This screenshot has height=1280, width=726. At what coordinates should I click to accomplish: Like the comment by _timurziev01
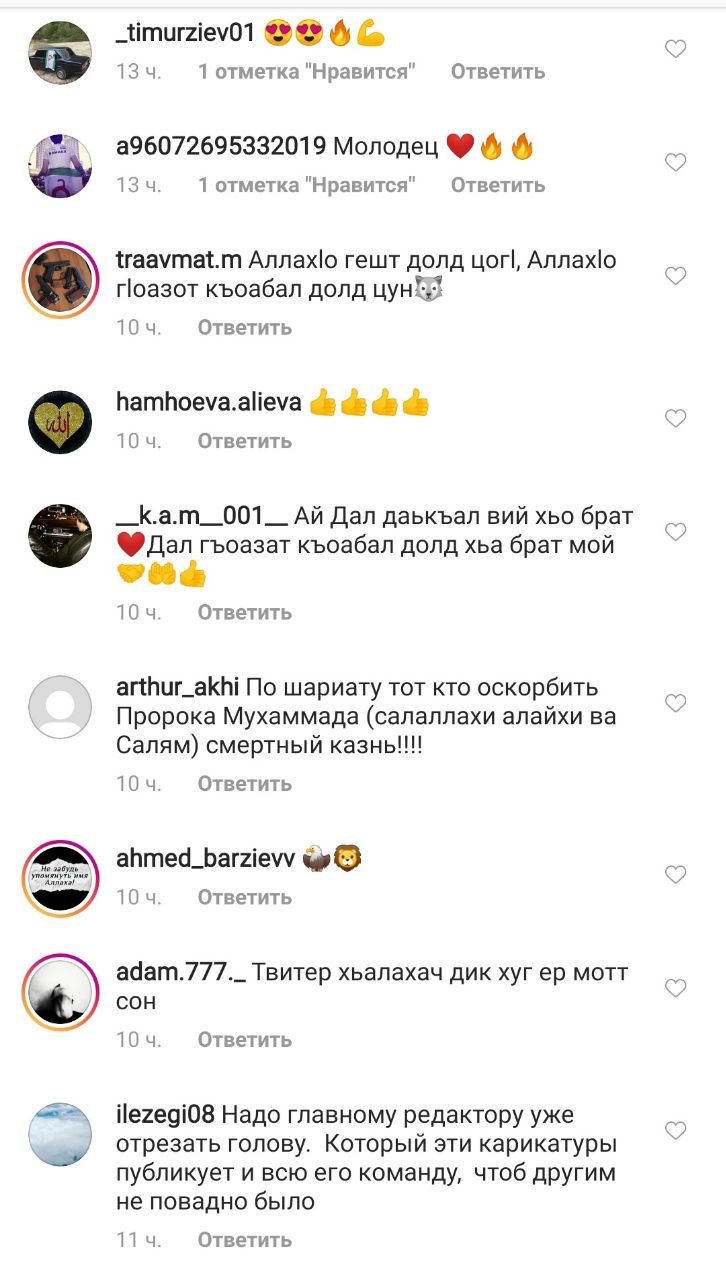tap(676, 48)
